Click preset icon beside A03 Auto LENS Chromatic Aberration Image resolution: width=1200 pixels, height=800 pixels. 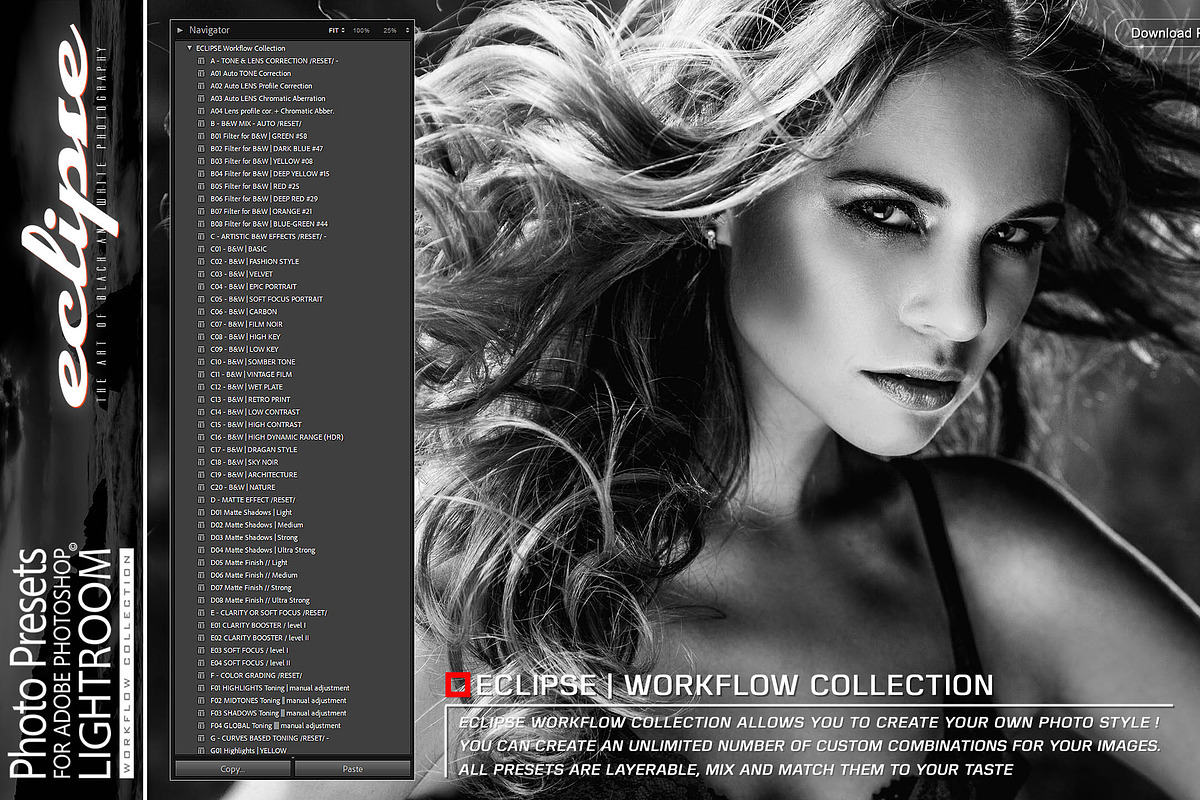[x=201, y=98]
